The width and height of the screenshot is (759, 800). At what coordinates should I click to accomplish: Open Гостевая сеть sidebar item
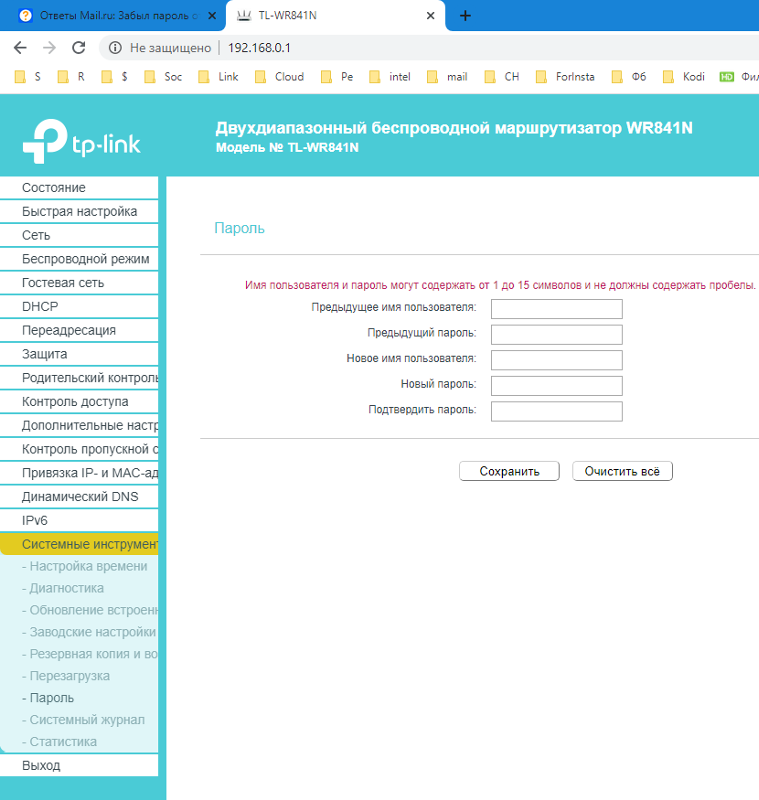[79, 283]
